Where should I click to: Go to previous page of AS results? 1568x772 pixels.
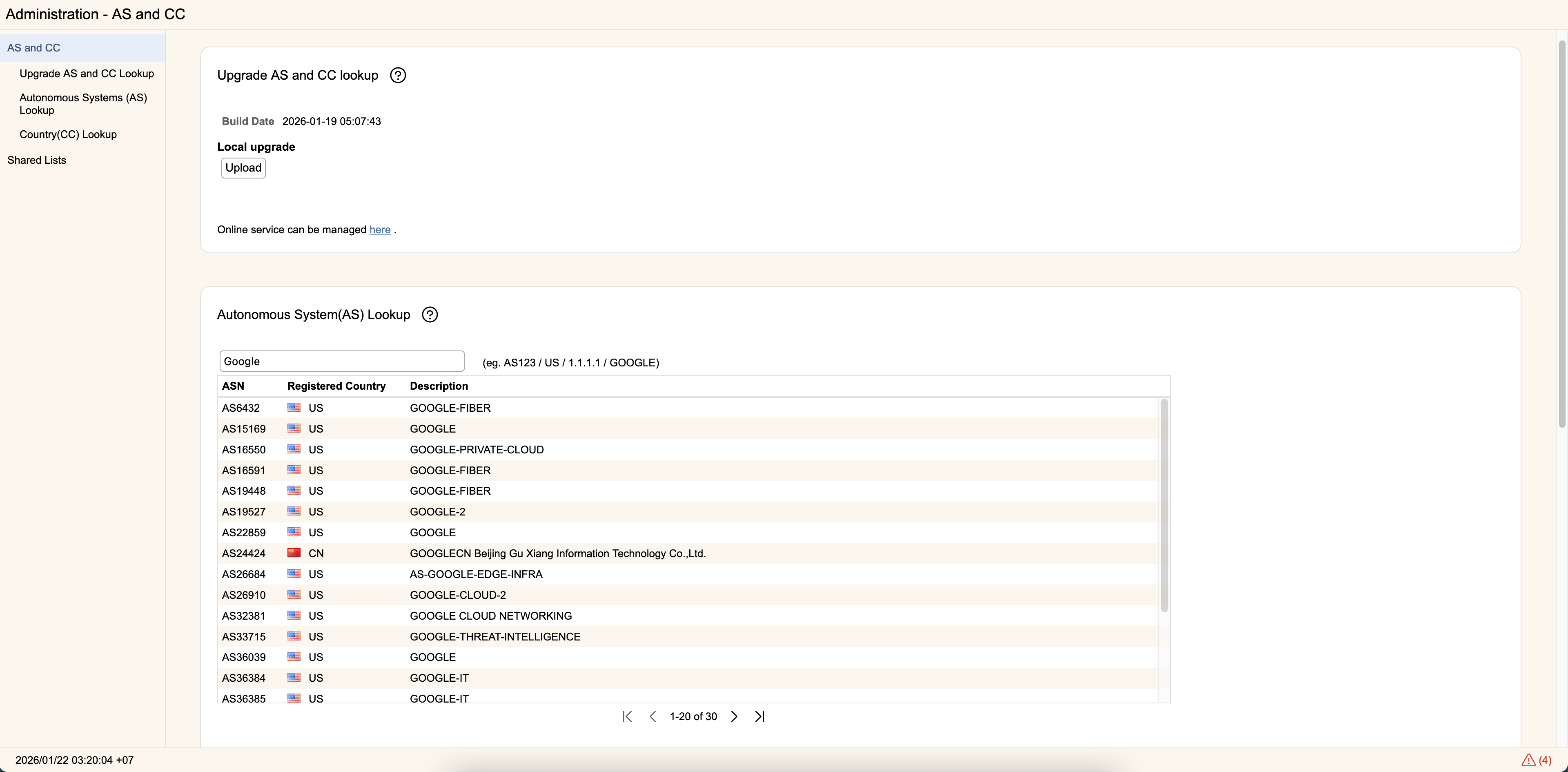pyautogui.click(x=653, y=716)
